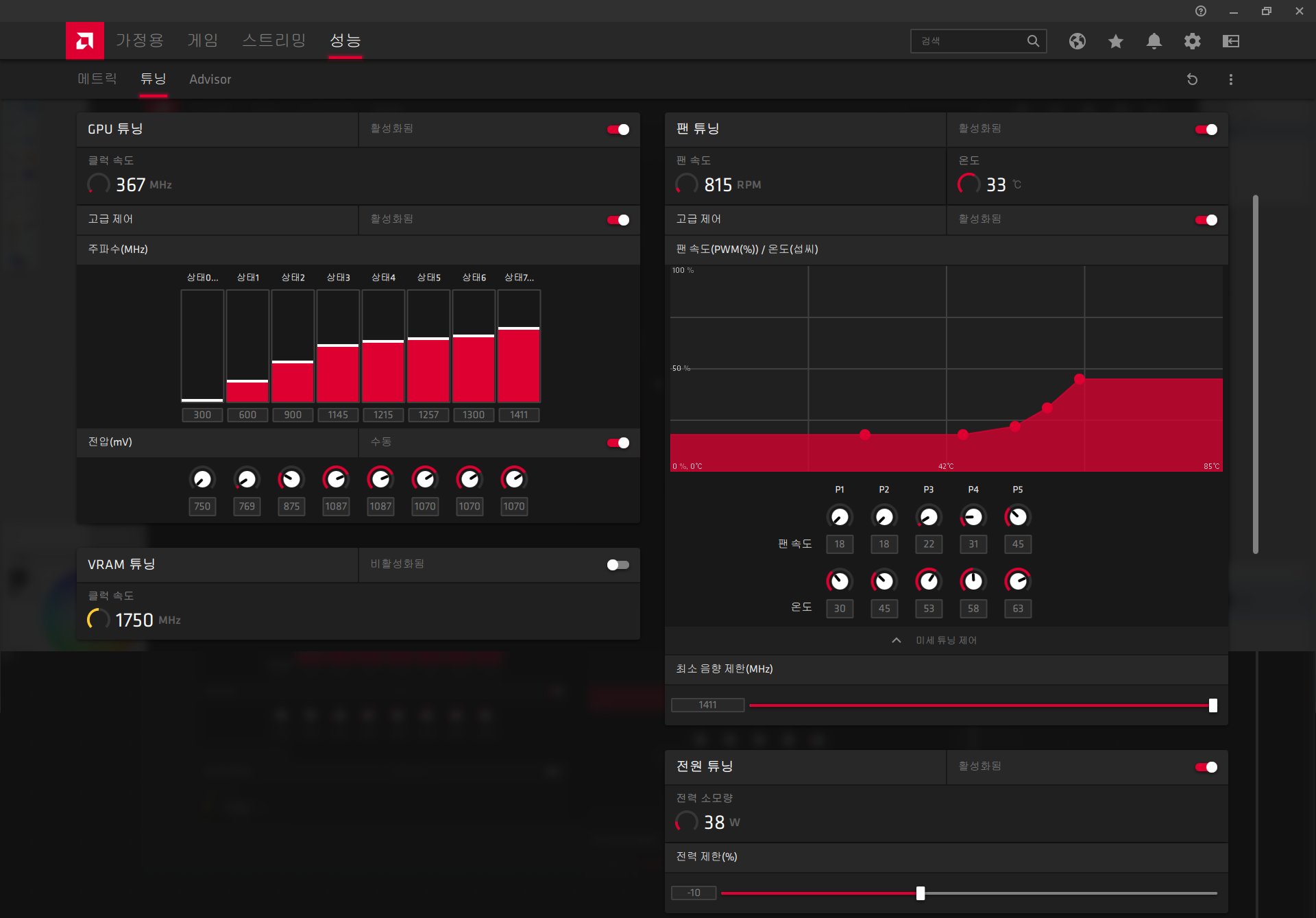This screenshot has width=1316, height=918.
Task: Click the 전력 제한 slider handle
Action: [921, 893]
